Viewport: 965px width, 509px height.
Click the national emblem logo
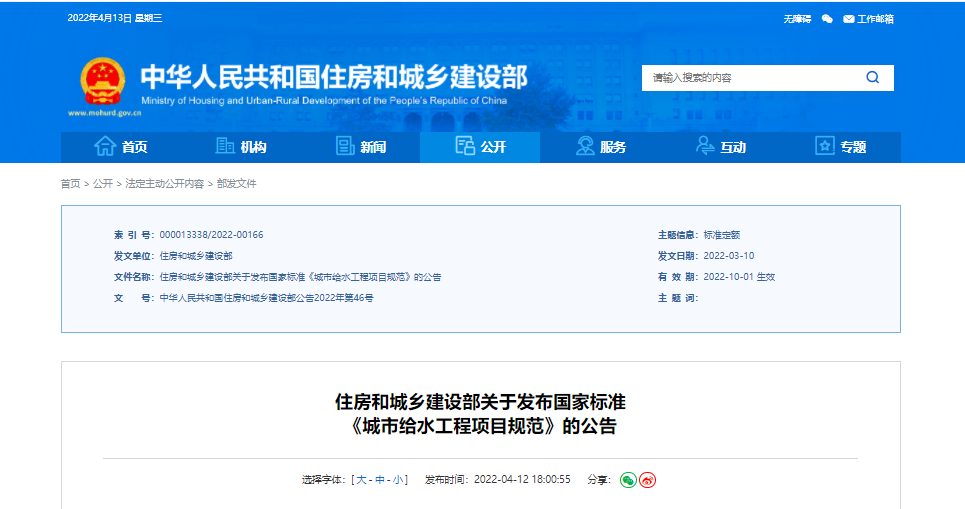coord(103,82)
